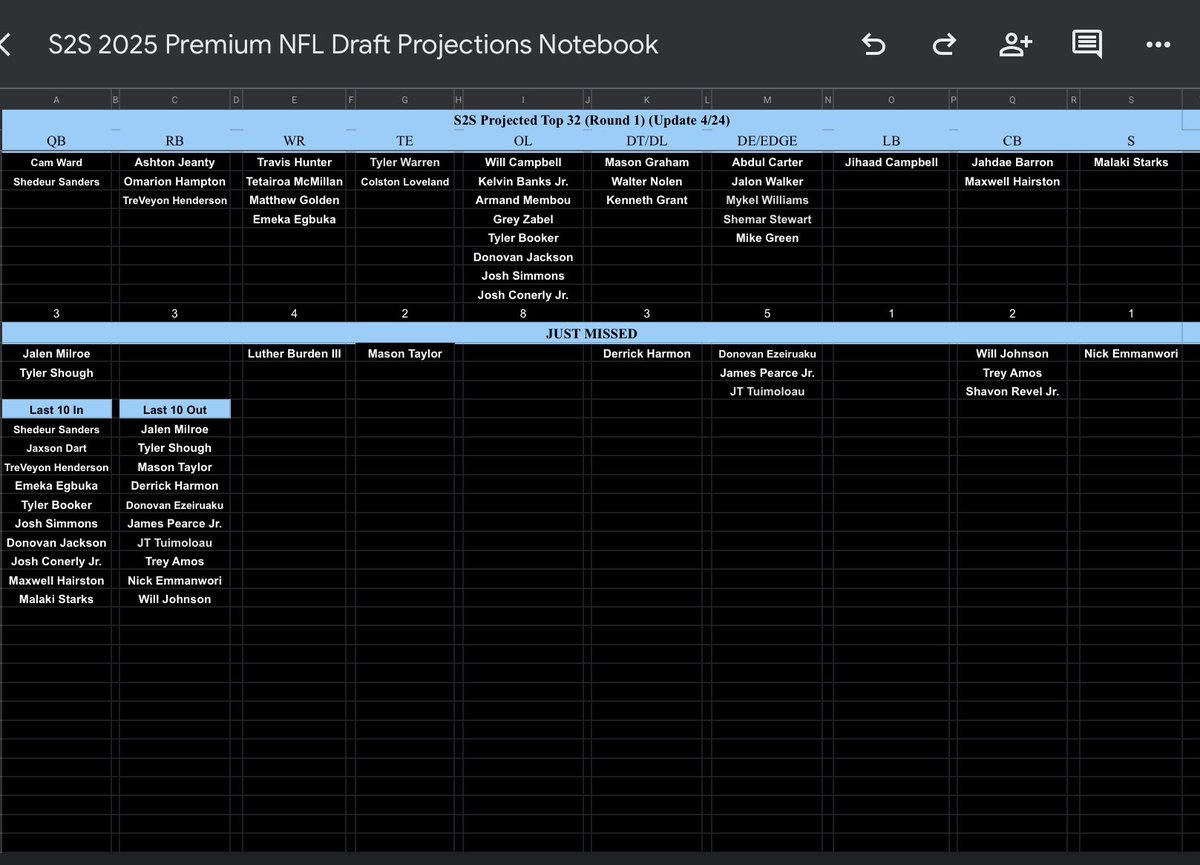Select column I header
Screen dimensions: 1200x865
click(x=523, y=99)
